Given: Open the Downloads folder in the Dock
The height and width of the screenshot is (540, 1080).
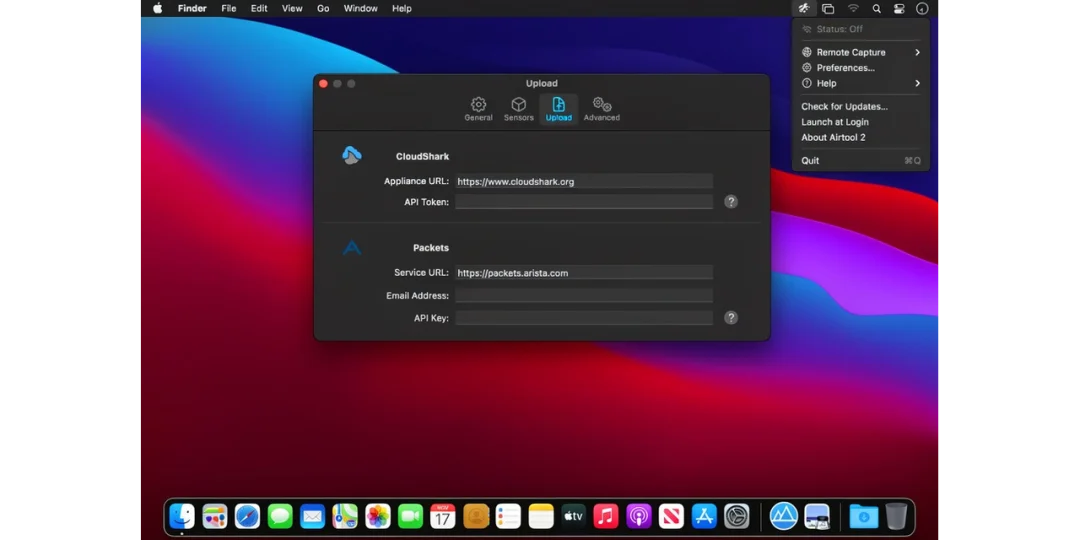Looking at the screenshot, I should coord(864,516).
